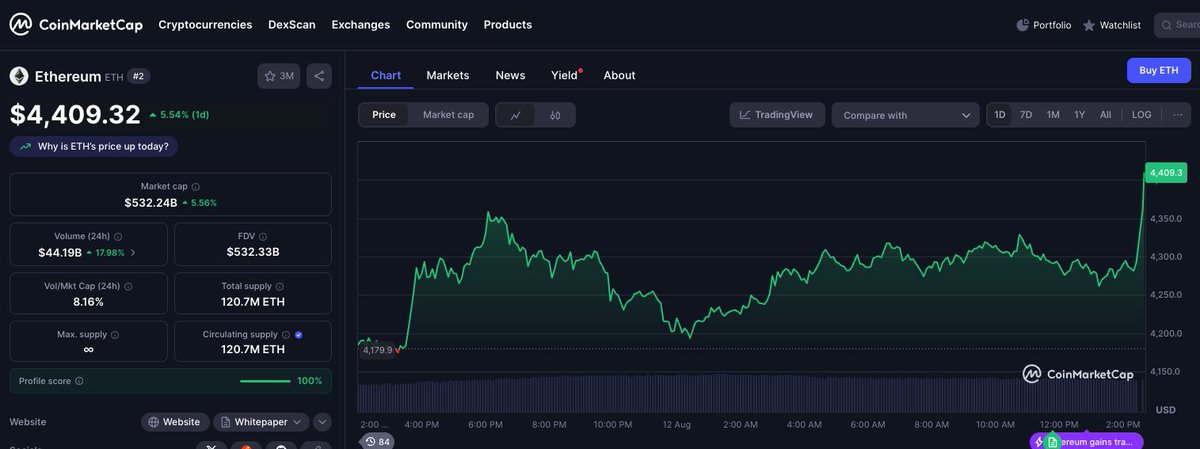Open the Exchanges menu
Viewport: 1200px width, 449px height.
click(x=361, y=25)
